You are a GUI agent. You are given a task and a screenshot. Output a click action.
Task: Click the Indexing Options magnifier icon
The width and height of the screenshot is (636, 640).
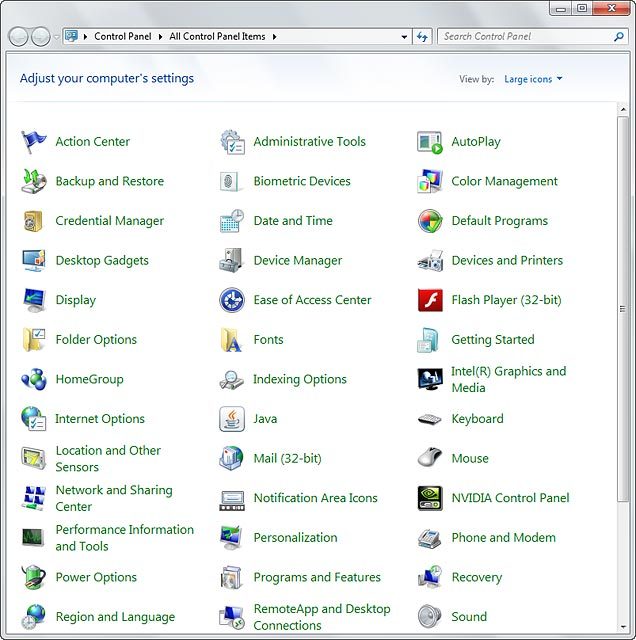(231, 380)
